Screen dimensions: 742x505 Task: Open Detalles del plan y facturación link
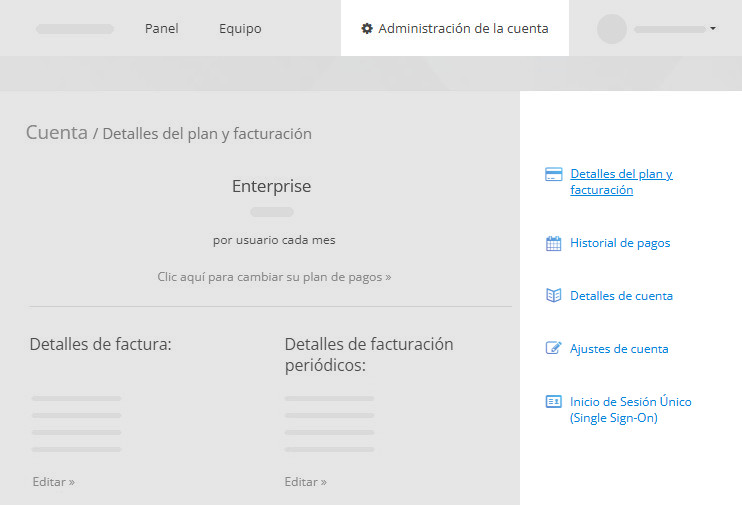pyautogui.click(x=621, y=182)
